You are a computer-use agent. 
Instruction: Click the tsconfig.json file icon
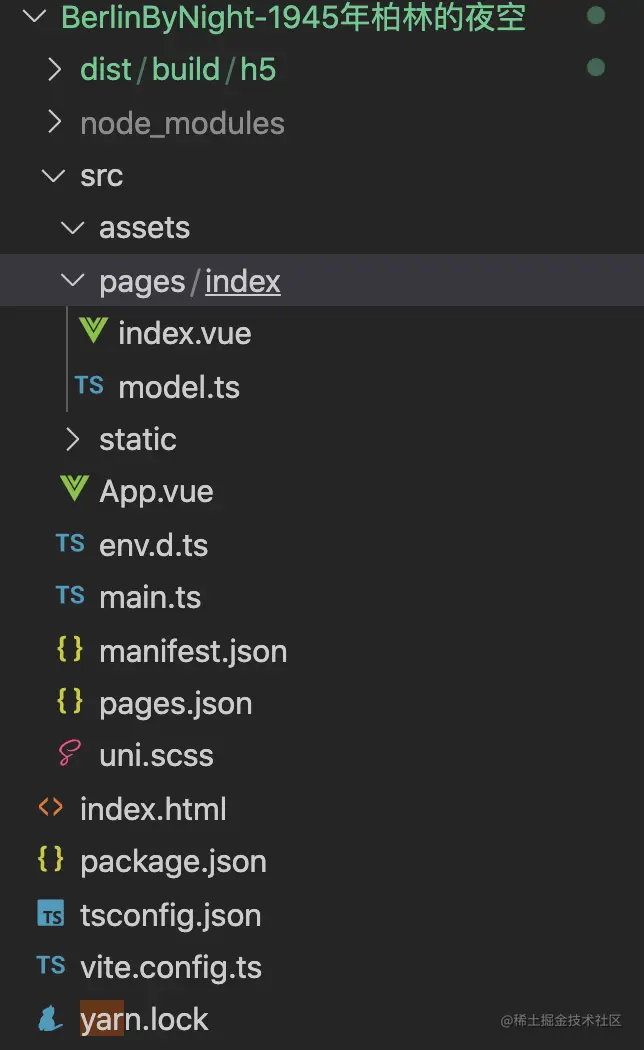tap(50, 914)
